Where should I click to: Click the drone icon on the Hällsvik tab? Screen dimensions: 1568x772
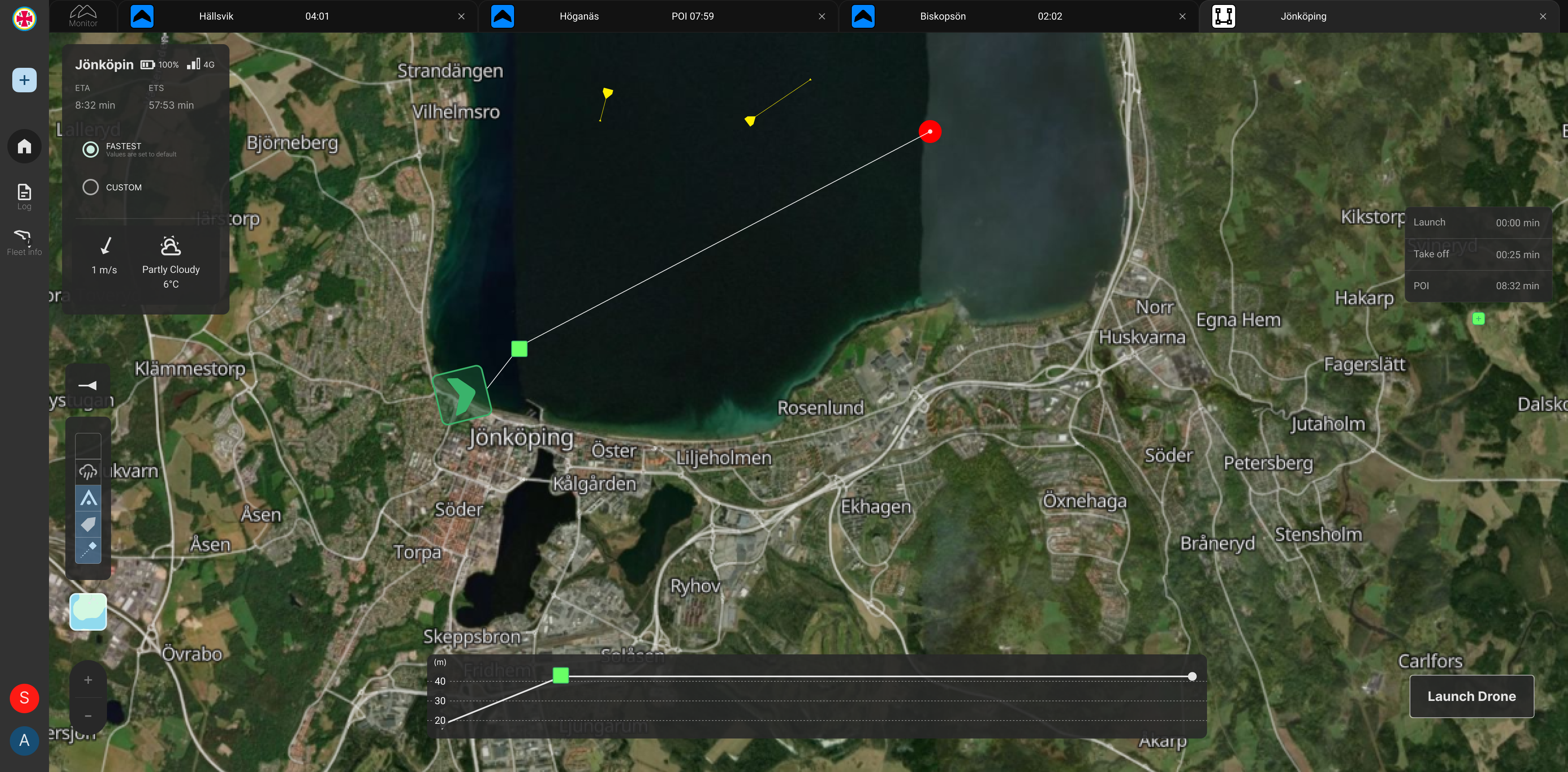click(142, 16)
